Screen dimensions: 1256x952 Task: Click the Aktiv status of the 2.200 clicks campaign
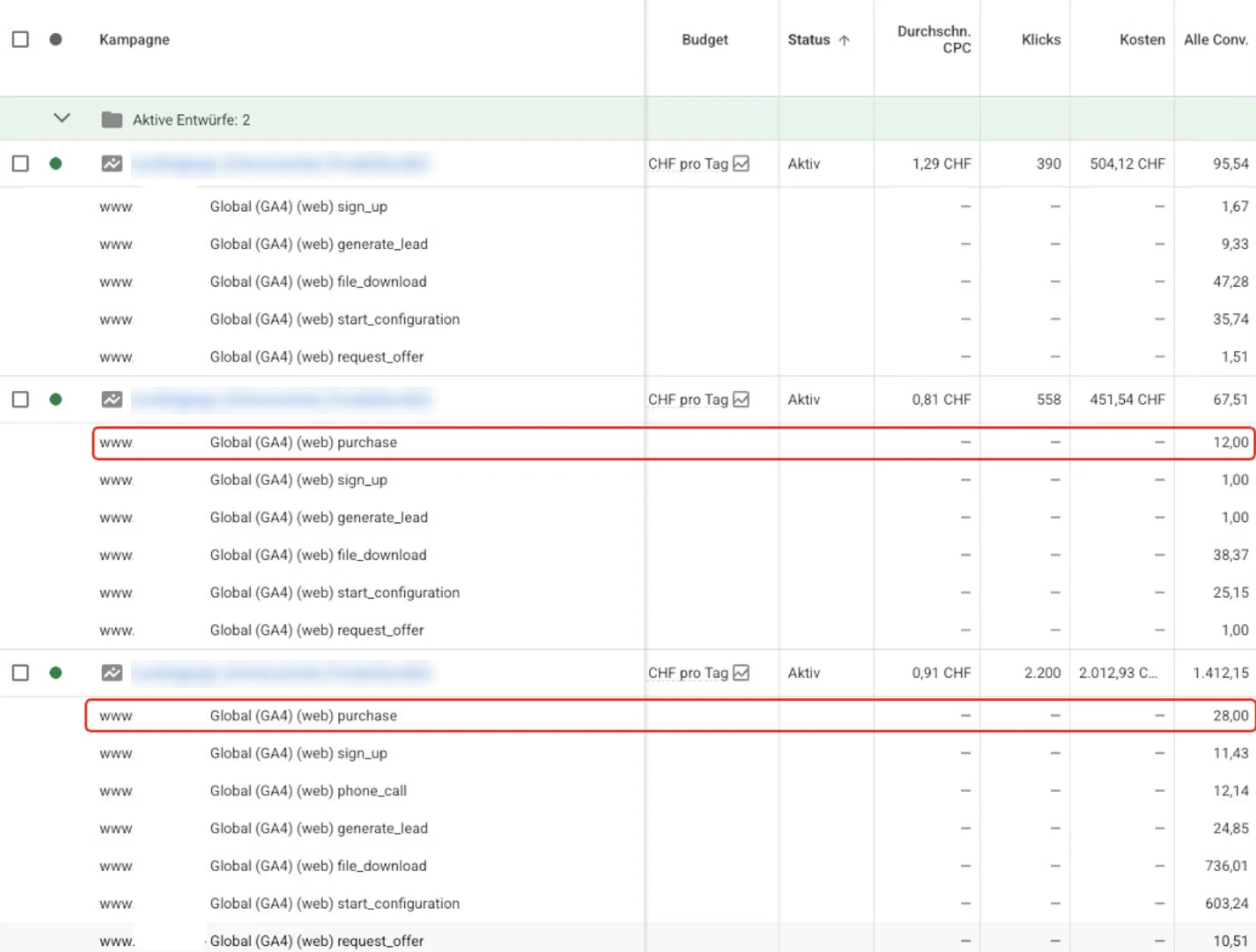pyautogui.click(x=804, y=673)
